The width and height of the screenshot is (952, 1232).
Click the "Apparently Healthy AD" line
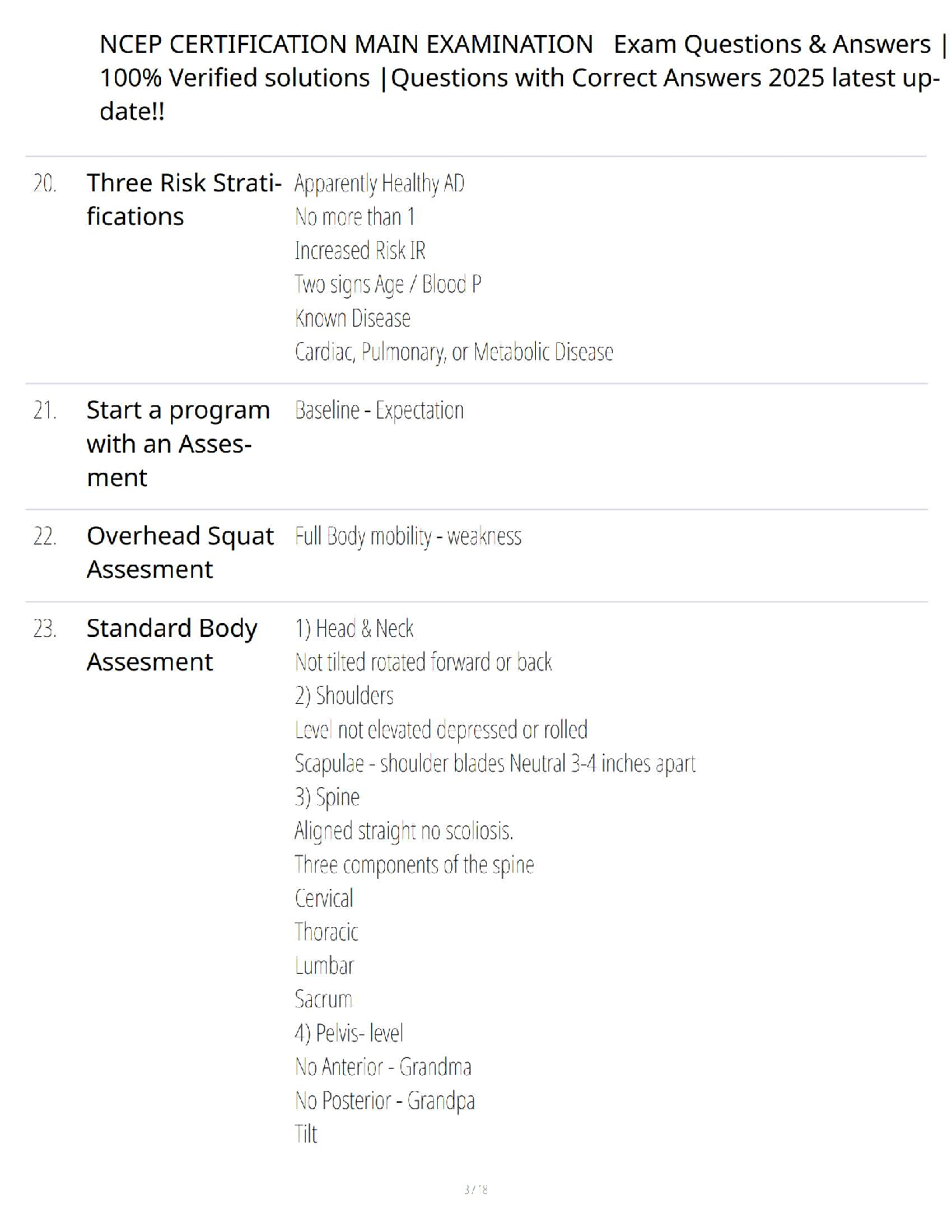(x=380, y=184)
